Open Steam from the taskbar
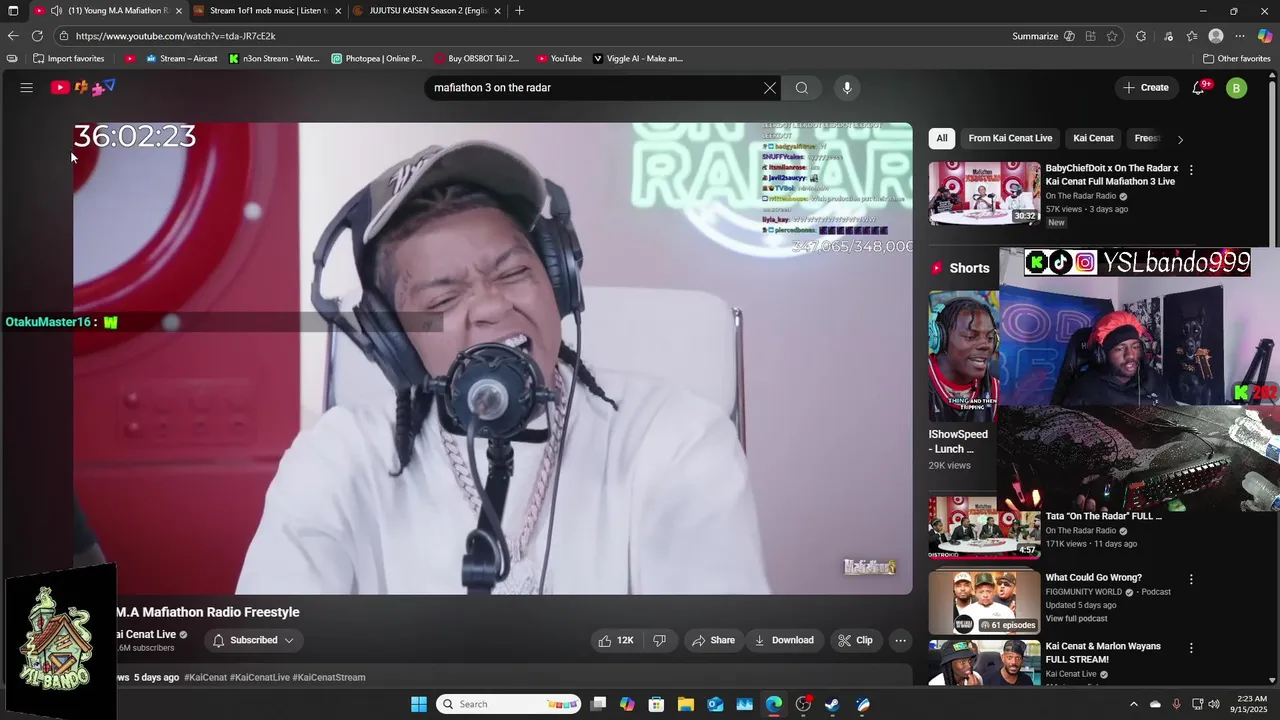Screen dimensions: 1280x720 point(832,704)
